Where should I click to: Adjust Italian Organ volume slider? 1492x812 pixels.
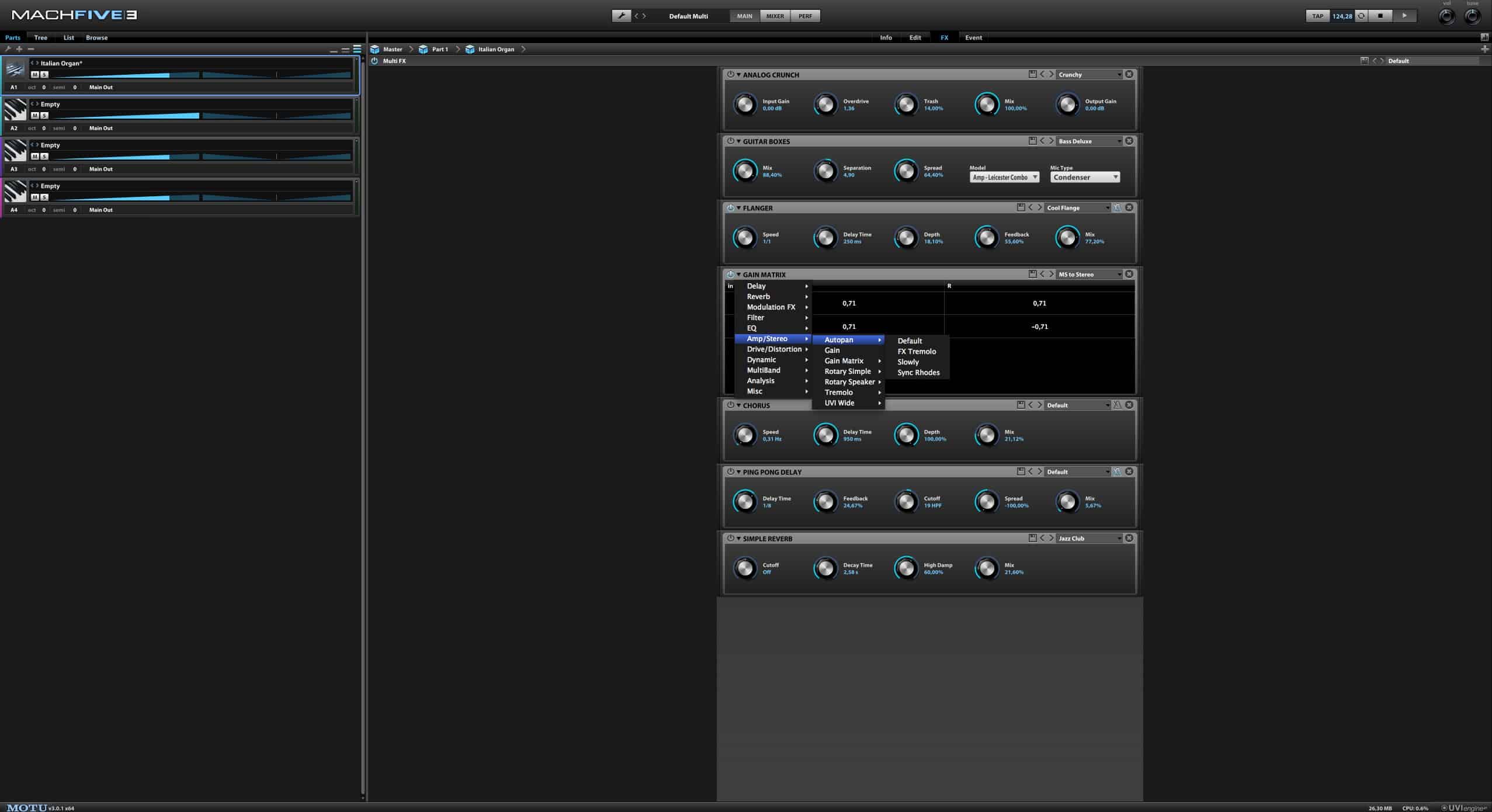125,75
